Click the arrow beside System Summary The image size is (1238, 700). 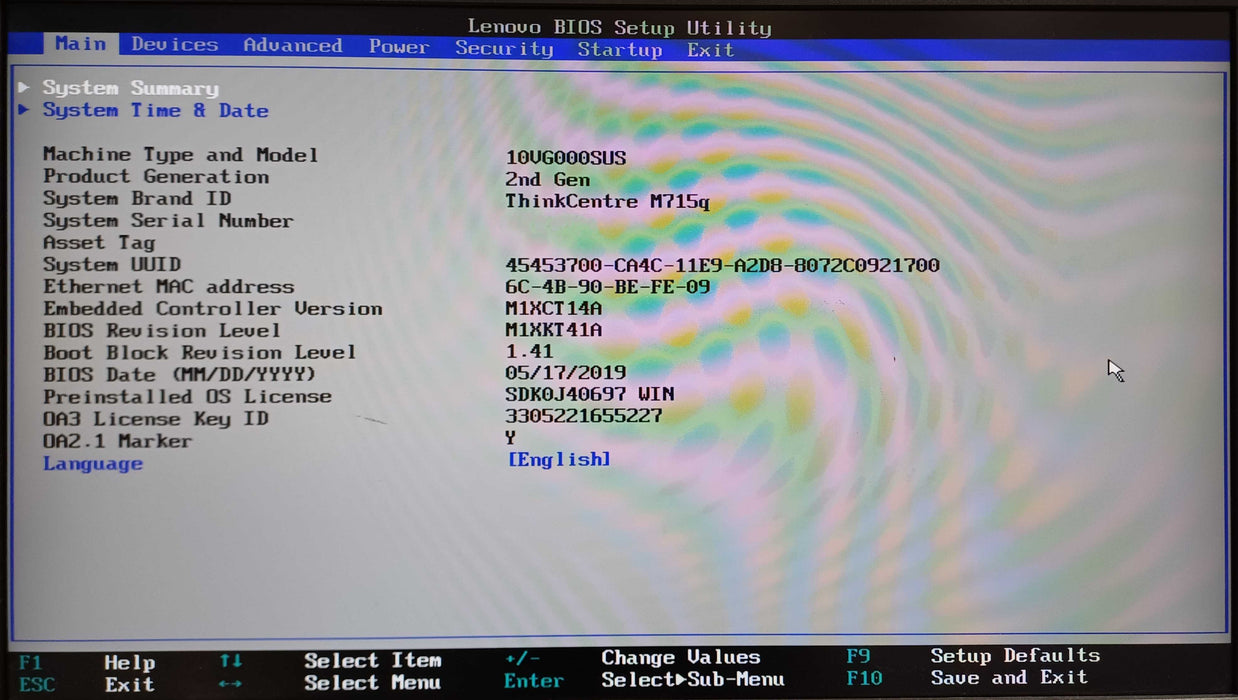click(x=24, y=88)
